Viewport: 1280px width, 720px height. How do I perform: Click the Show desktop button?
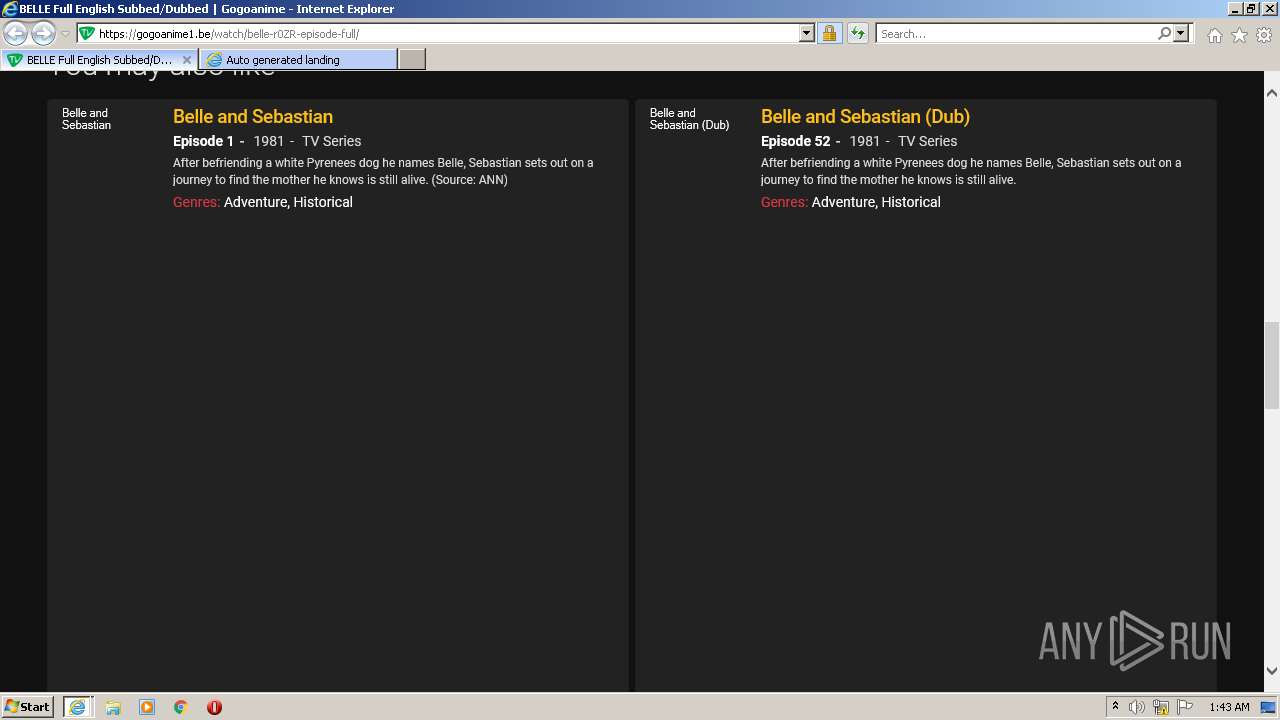point(1269,707)
